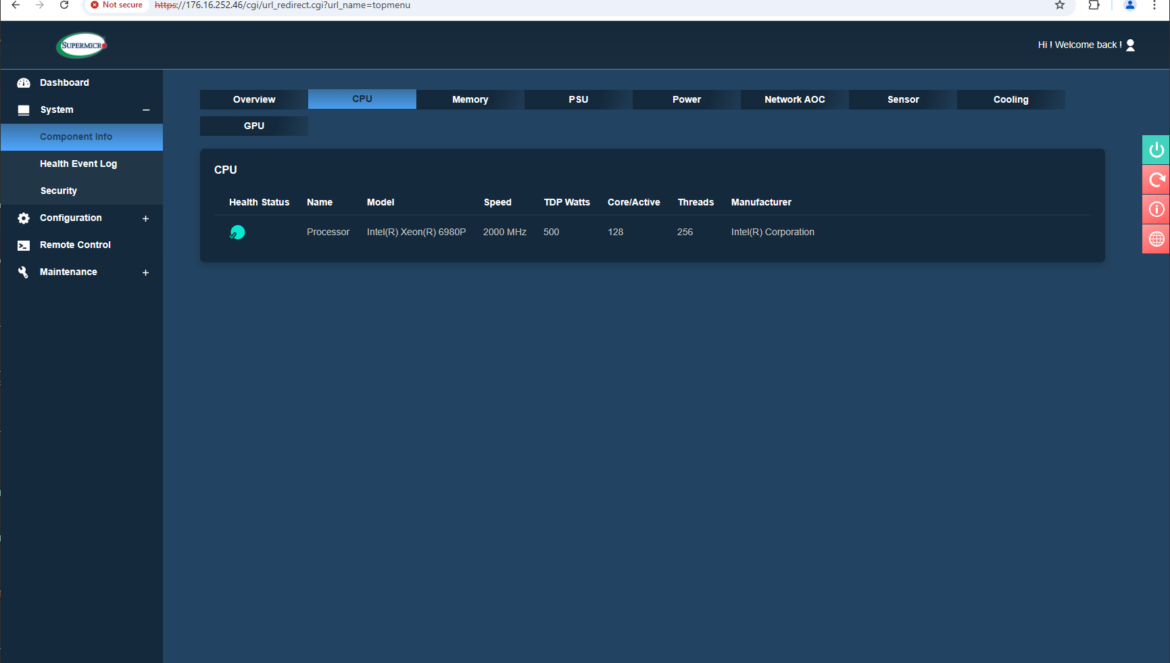The width and height of the screenshot is (1170, 663).
Task: Click the Processor green health status icon
Action: (x=237, y=232)
